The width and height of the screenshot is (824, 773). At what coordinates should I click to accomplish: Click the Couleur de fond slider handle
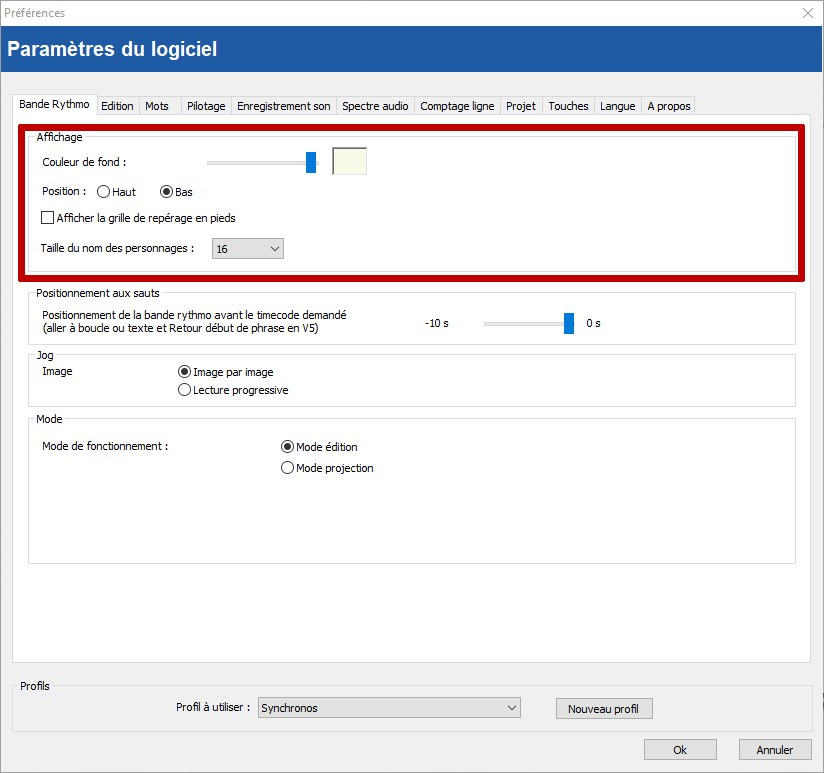[x=311, y=162]
